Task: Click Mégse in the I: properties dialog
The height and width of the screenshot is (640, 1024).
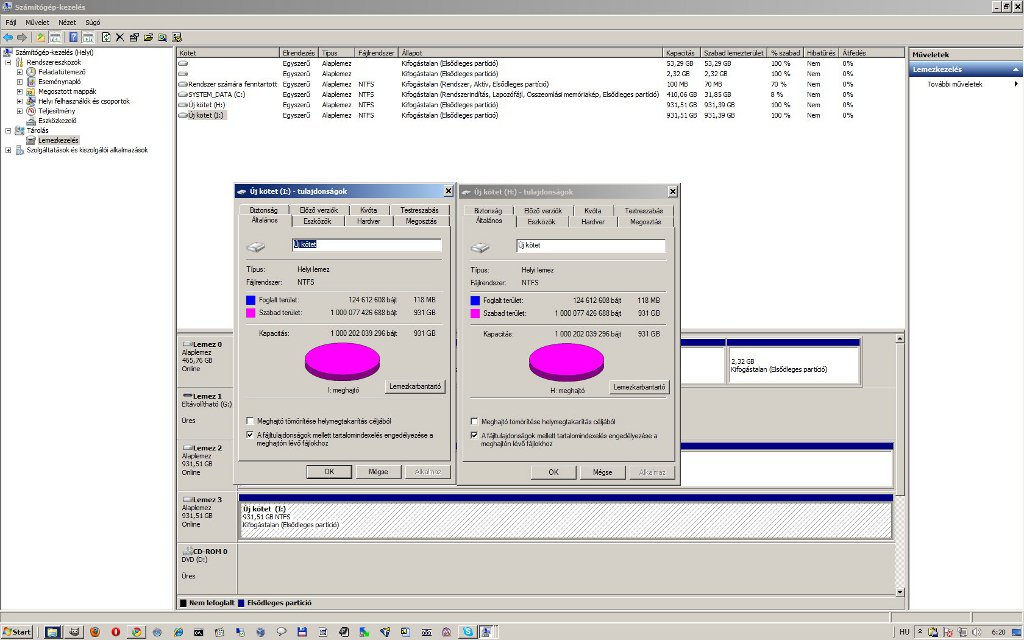Action: 378,472
